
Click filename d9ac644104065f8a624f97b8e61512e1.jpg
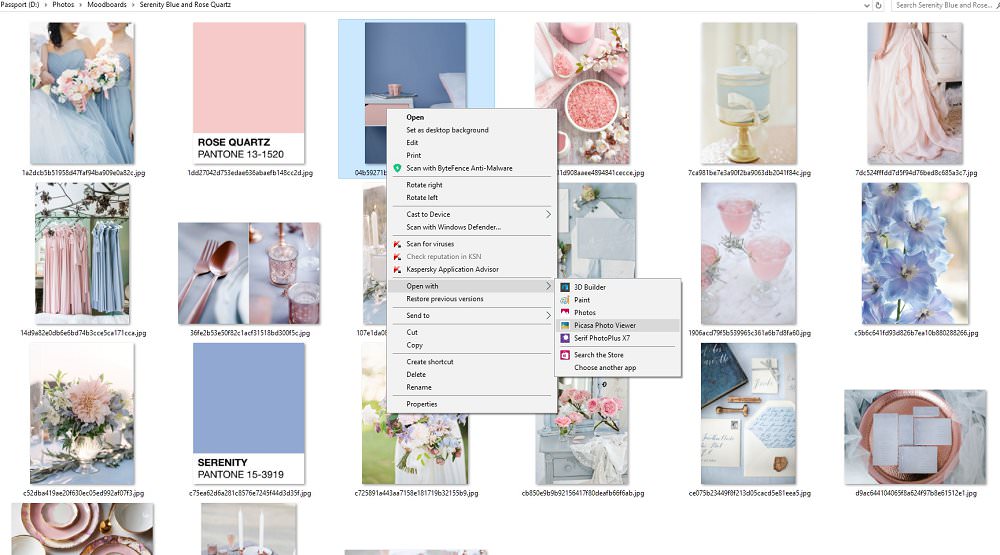click(916, 493)
